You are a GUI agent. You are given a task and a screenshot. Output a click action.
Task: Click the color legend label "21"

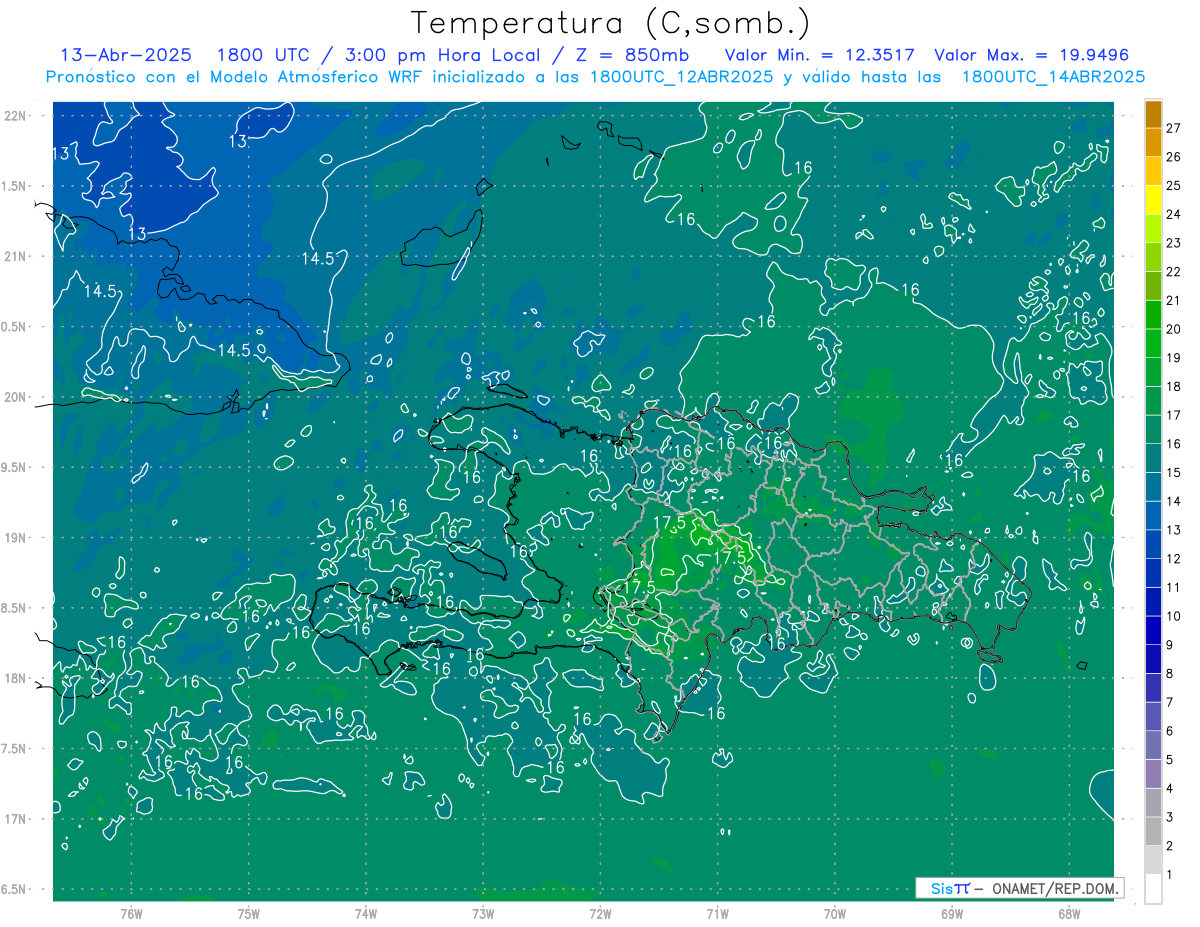(x=1174, y=300)
